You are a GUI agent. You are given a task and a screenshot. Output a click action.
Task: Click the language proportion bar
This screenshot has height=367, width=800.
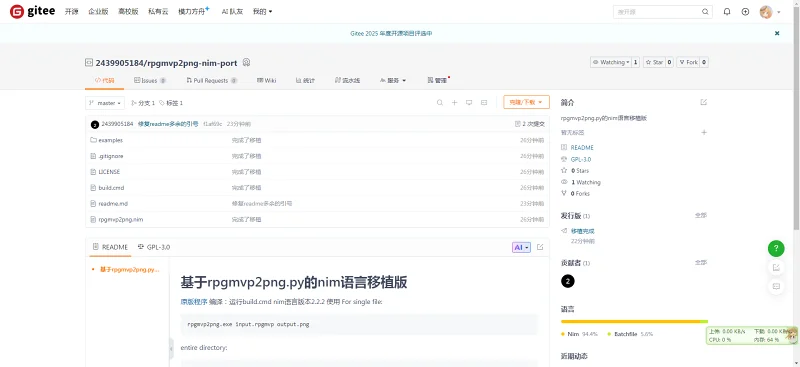(634, 322)
